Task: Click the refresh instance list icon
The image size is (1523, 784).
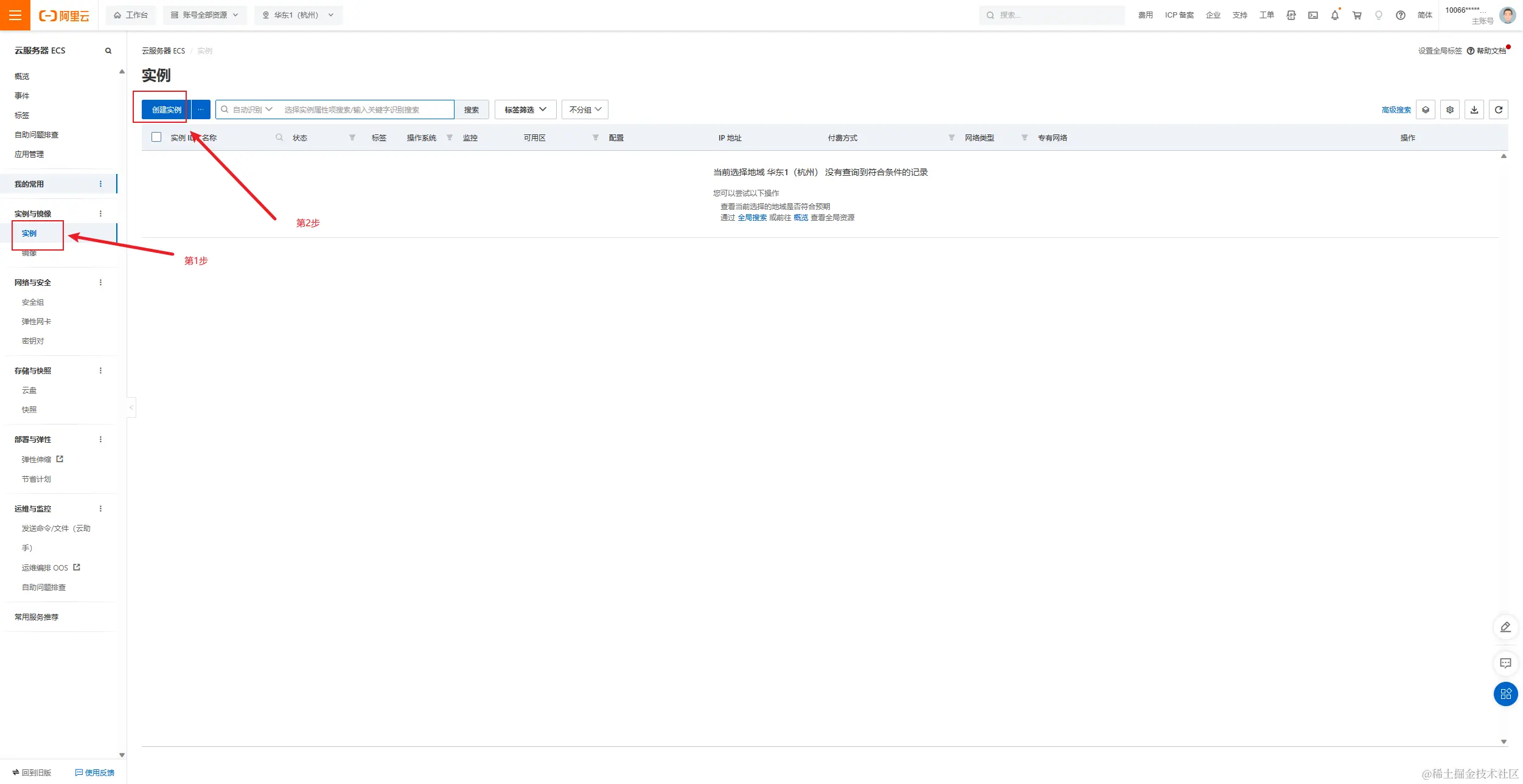Action: tap(1498, 109)
